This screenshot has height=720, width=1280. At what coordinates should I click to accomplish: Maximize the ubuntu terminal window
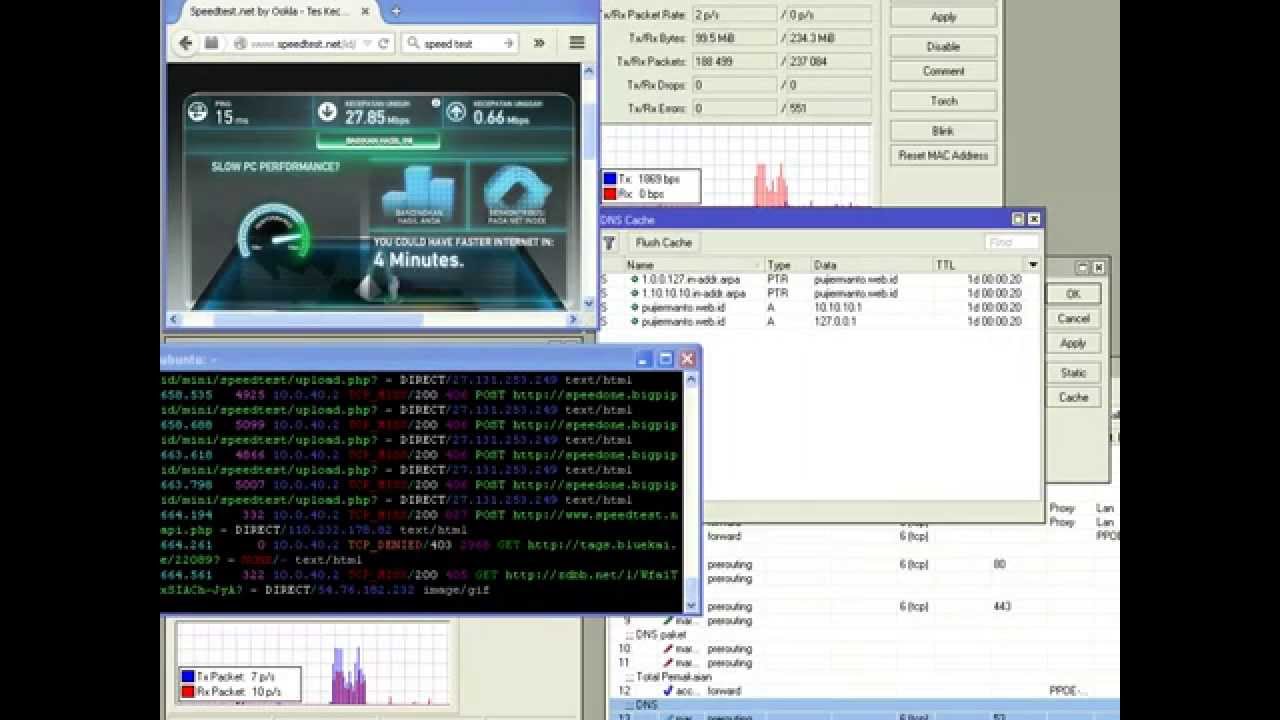click(665, 359)
